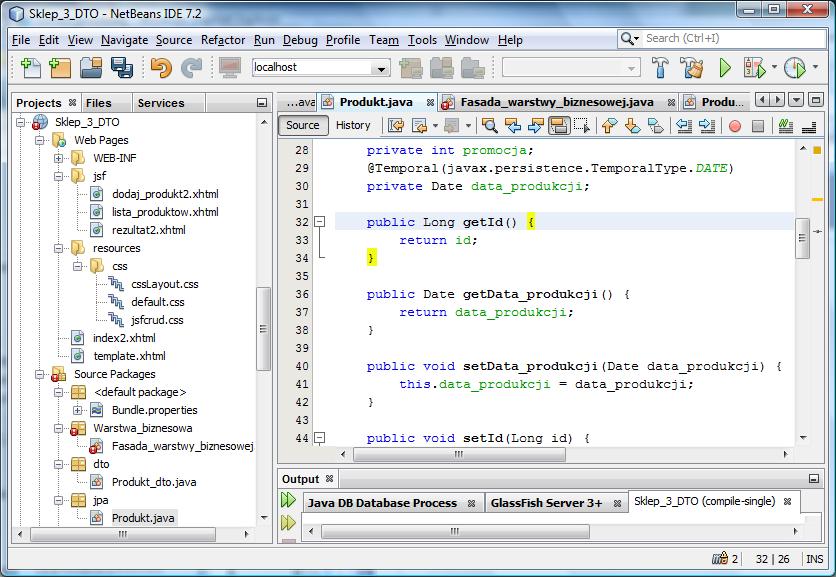Click the yellow error stripe marker
The height and width of the screenshot is (577, 836).
pos(817,199)
